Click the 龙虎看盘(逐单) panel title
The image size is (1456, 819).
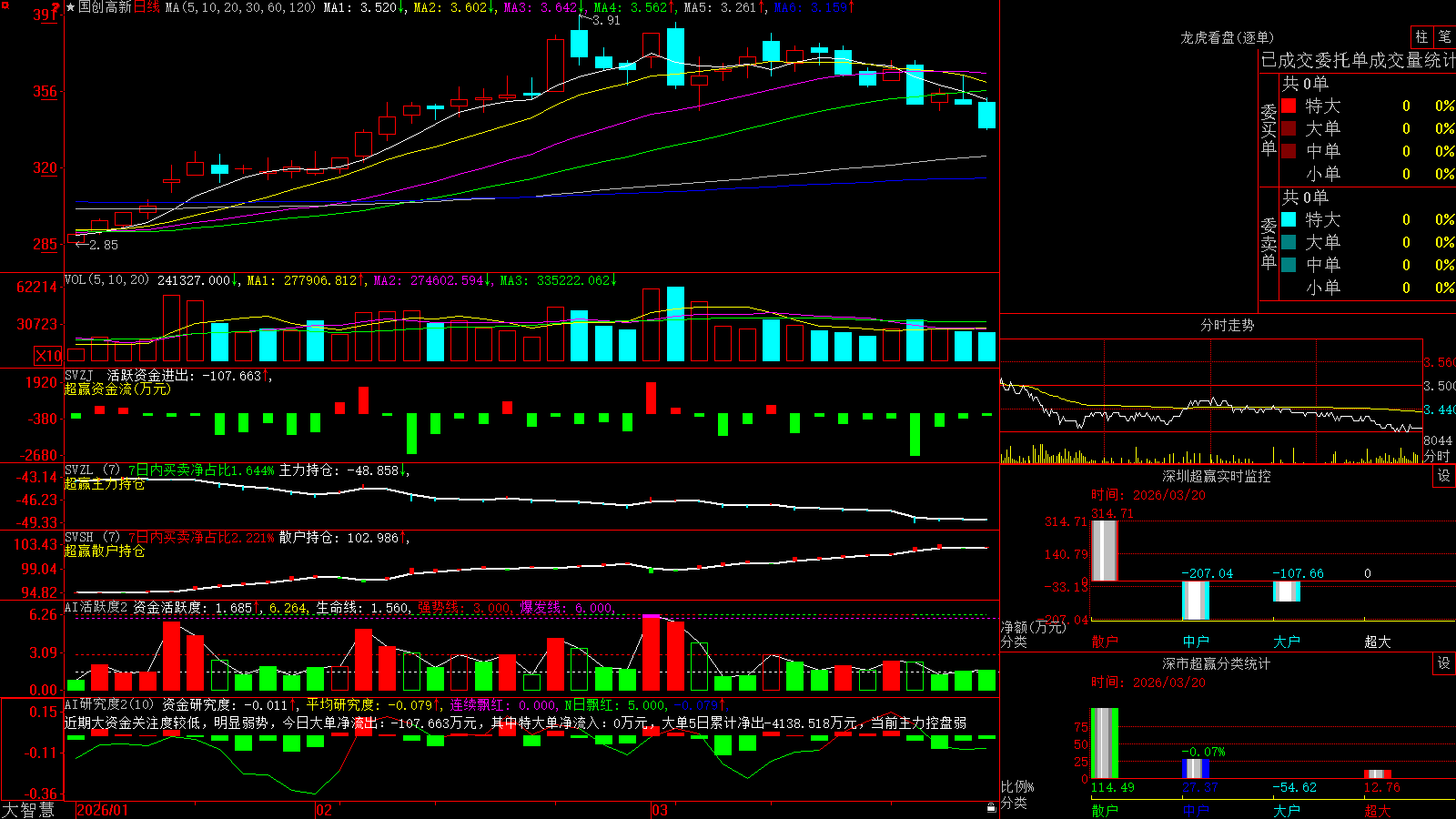(1227, 37)
